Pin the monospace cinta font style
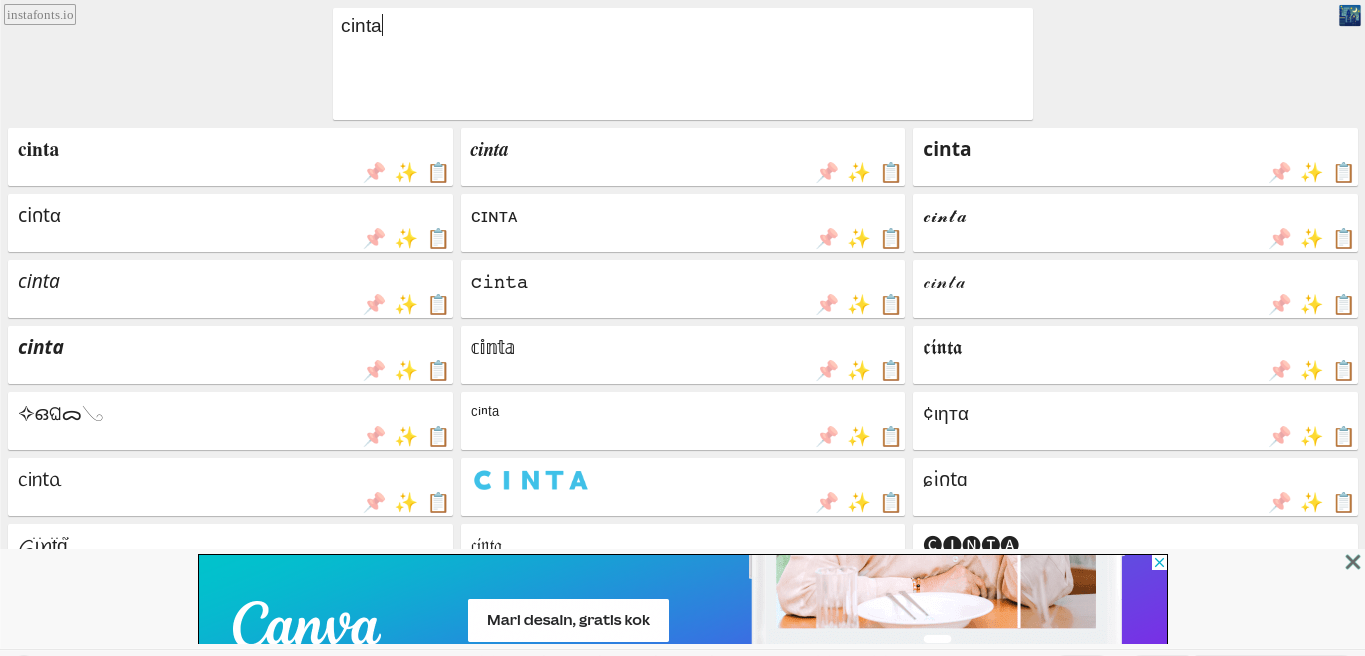The height and width of the screenshot is (656, 1365). click(827, 304)
